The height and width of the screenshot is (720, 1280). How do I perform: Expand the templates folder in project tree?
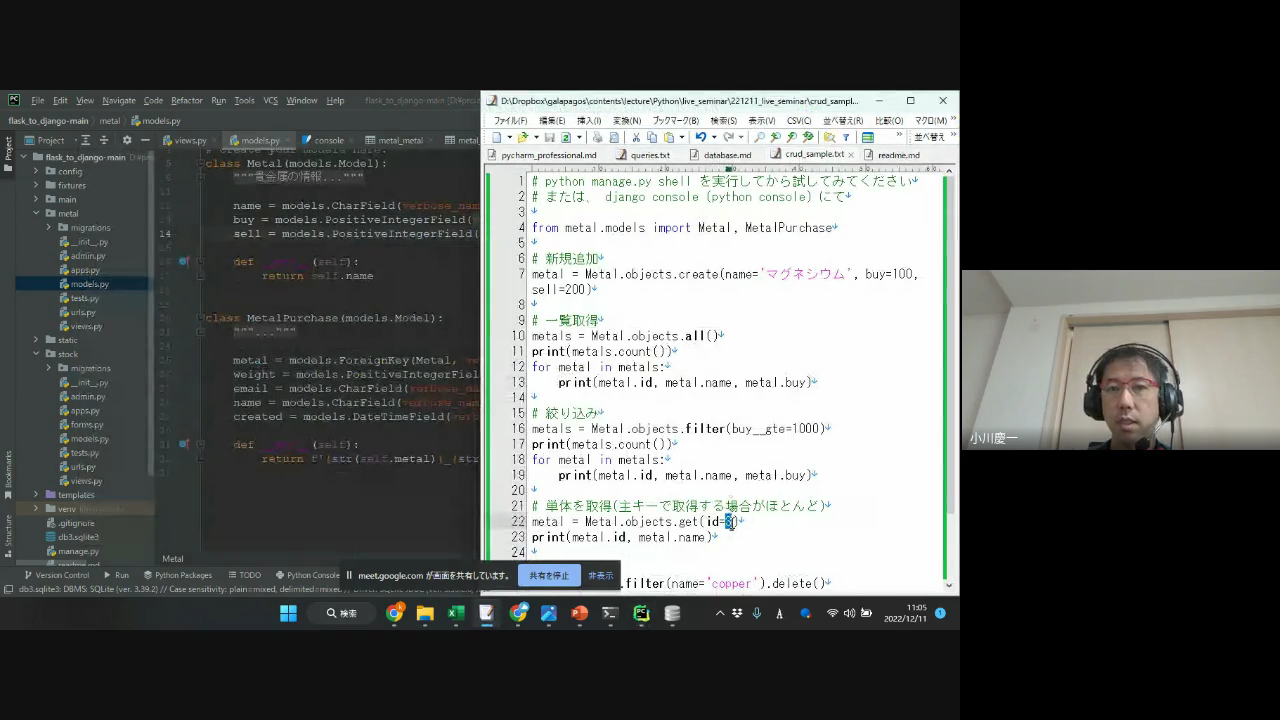36,495
